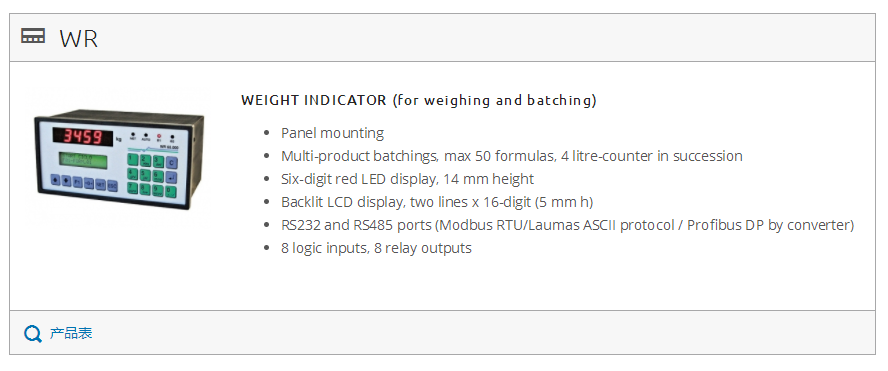The width and height of the screenshot is (888, 371).
Task: Click the Six-digit red LED display line
Action: (x=407, y=179)
